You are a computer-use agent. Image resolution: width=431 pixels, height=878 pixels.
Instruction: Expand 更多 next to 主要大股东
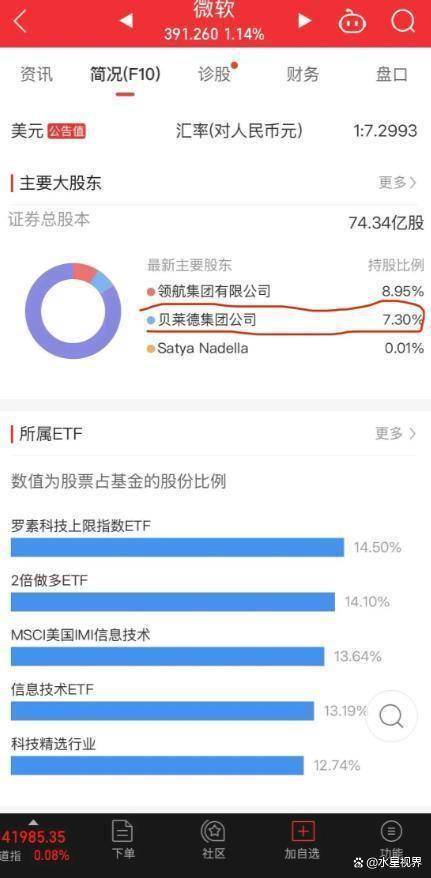(x=397, y=183)
